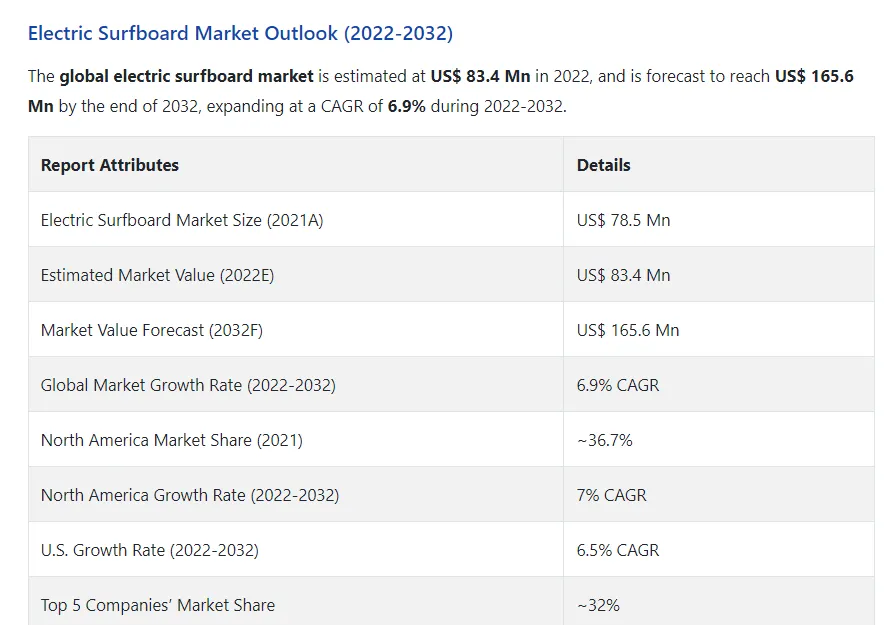Screen dimensions: 895x625
Task: Select the U.S. Growth Rate (2022-2032) label
Action: tap(150, 550)
